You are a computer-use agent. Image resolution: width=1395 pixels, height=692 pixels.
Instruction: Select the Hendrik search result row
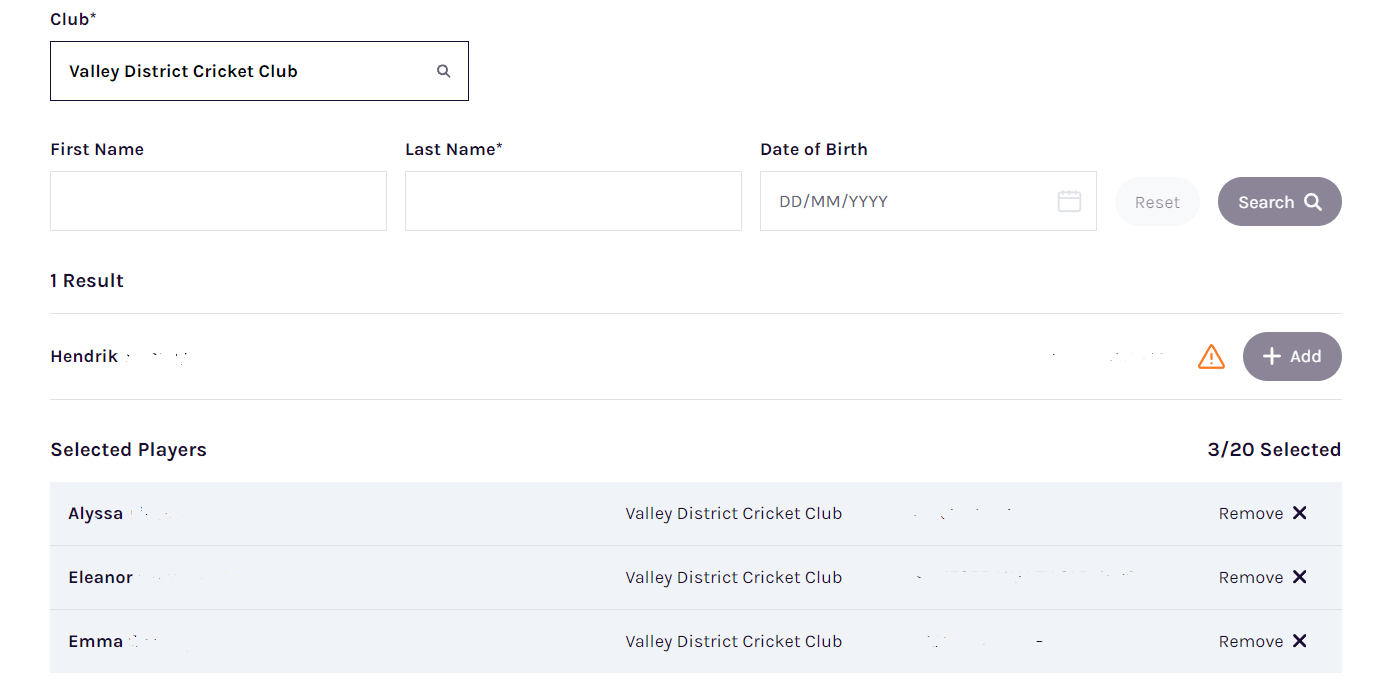tap(696, 356)
